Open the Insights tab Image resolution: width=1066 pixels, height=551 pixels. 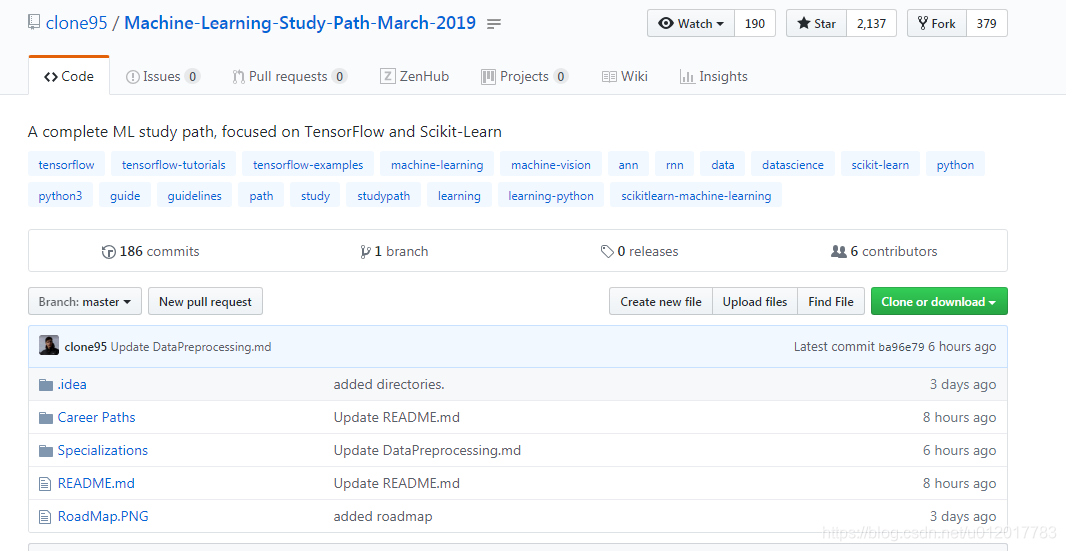click(714, 76)
